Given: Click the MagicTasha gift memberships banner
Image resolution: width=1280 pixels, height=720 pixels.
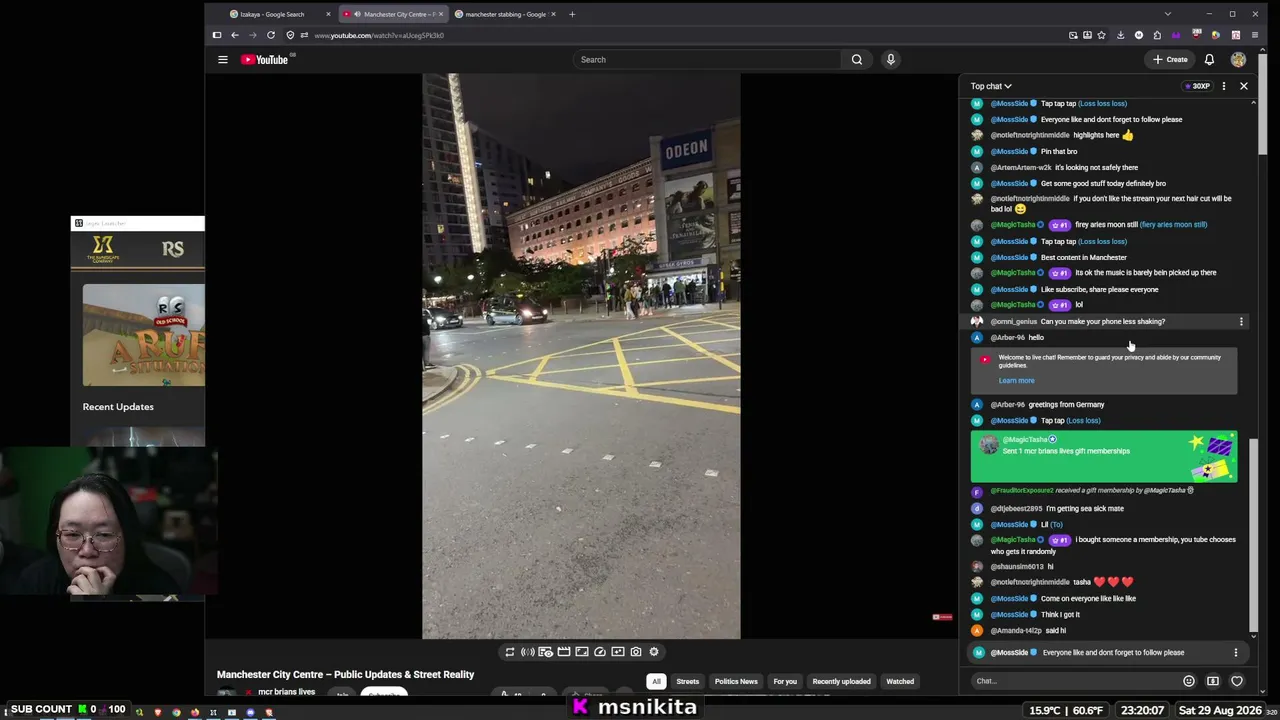Looking at the screenshot, I should tap(1104, 457).
